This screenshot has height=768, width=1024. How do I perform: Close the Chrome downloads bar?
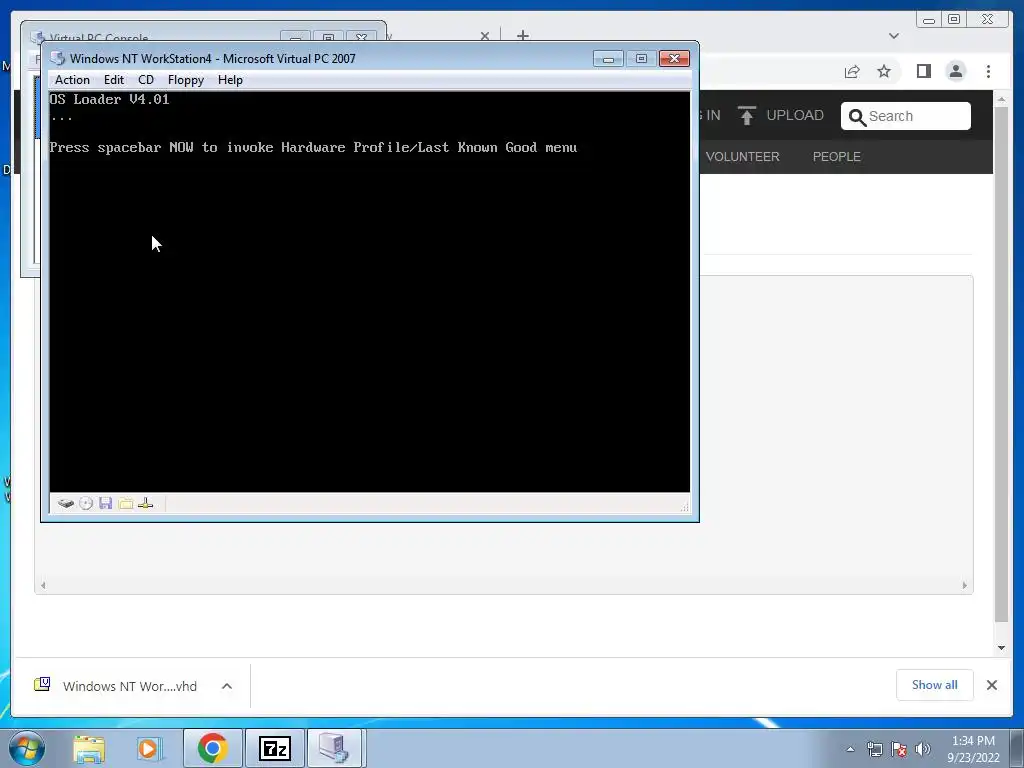pos(991,685)
